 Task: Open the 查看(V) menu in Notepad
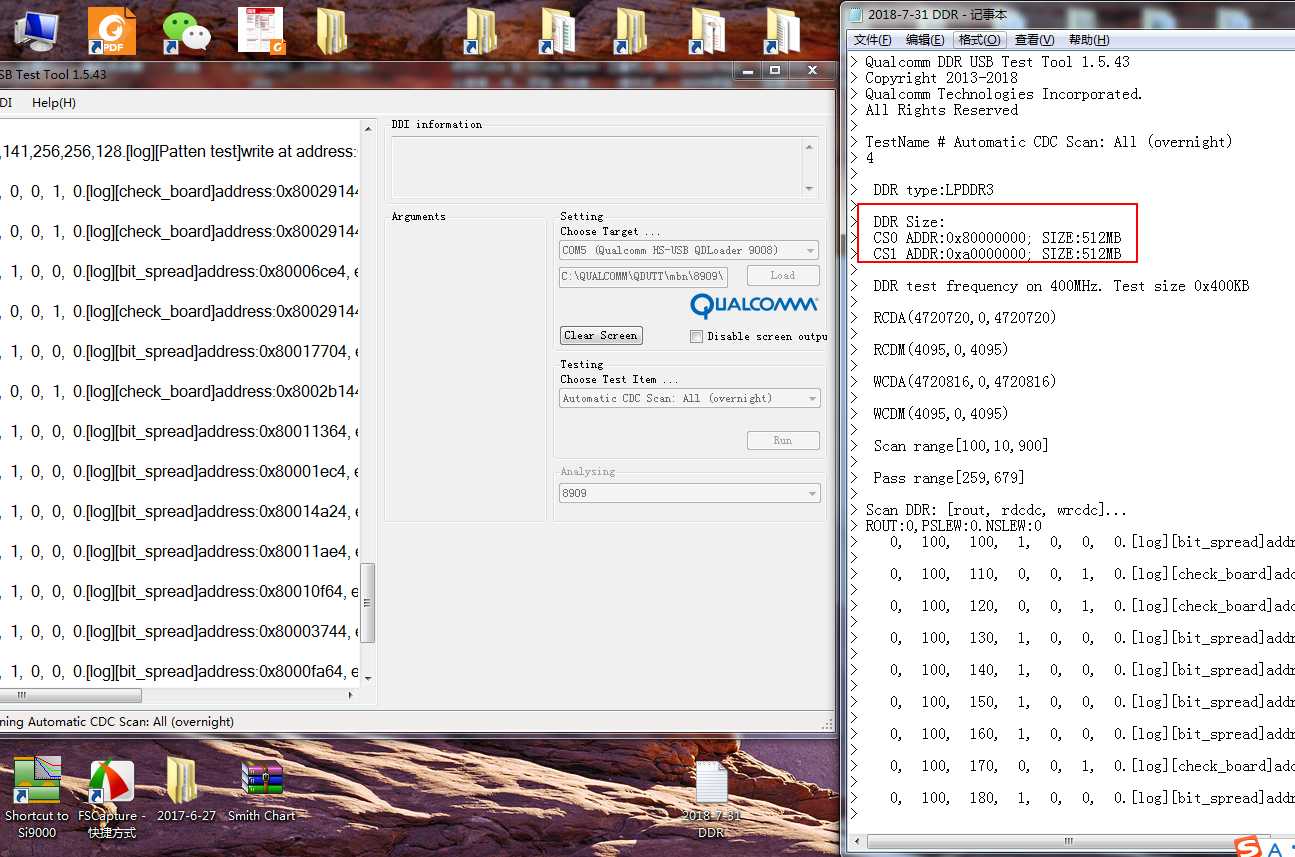tap(1034, 40)
